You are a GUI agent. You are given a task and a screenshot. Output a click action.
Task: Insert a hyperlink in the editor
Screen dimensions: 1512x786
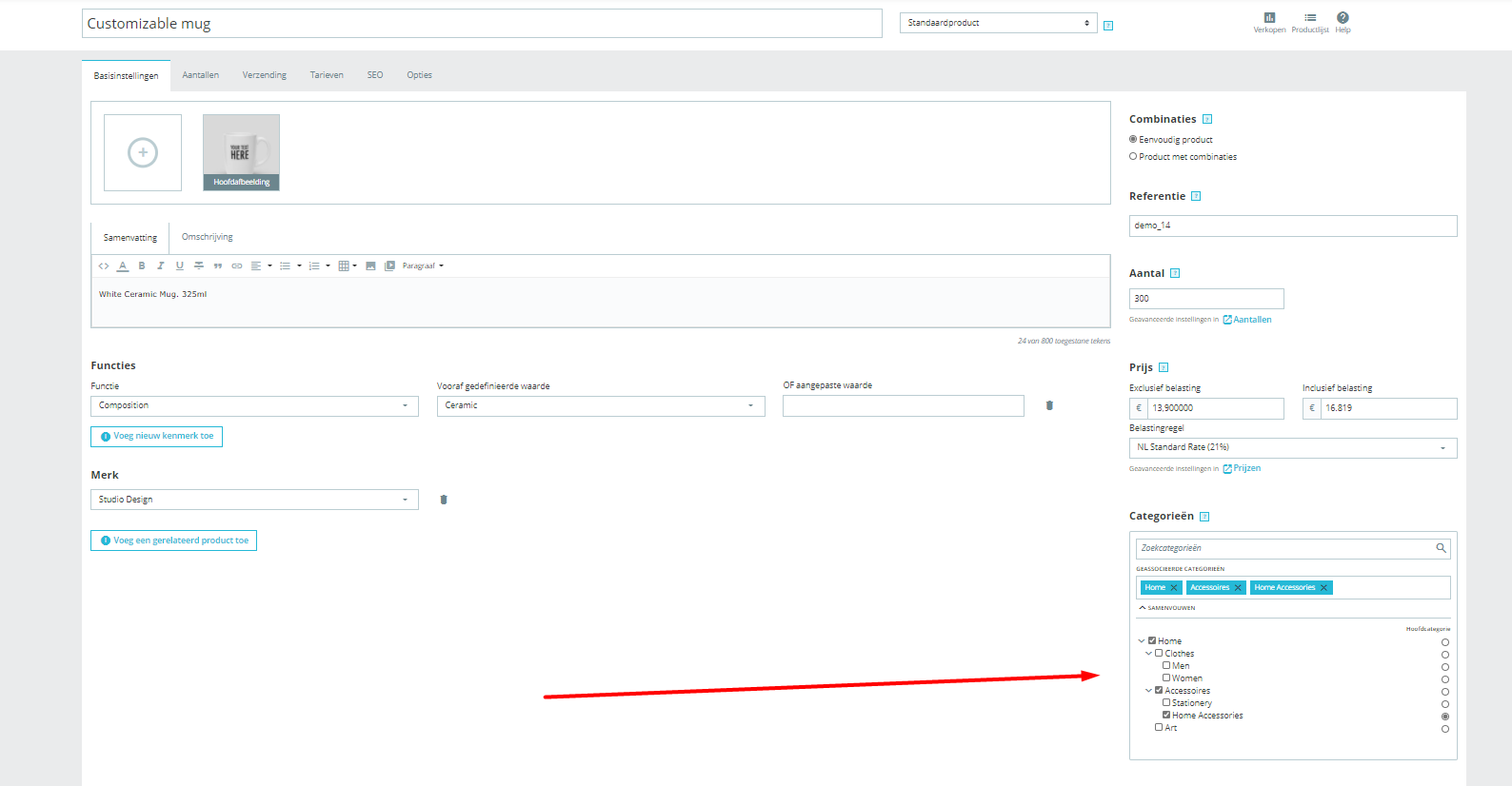tap(237, 266)
